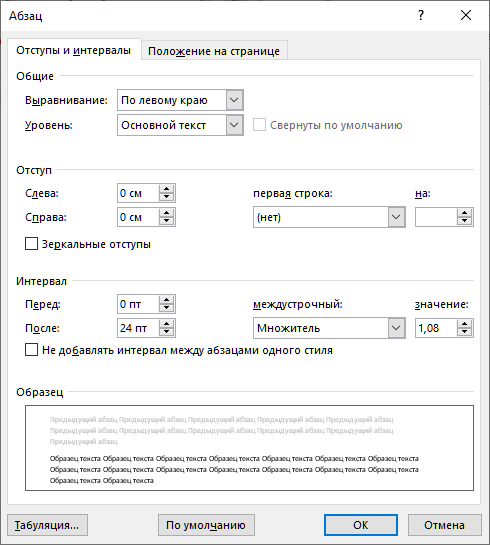Increase the Слева indent with up arrow
The width and height of the screenshot is (490, 545).
[166, 189]
